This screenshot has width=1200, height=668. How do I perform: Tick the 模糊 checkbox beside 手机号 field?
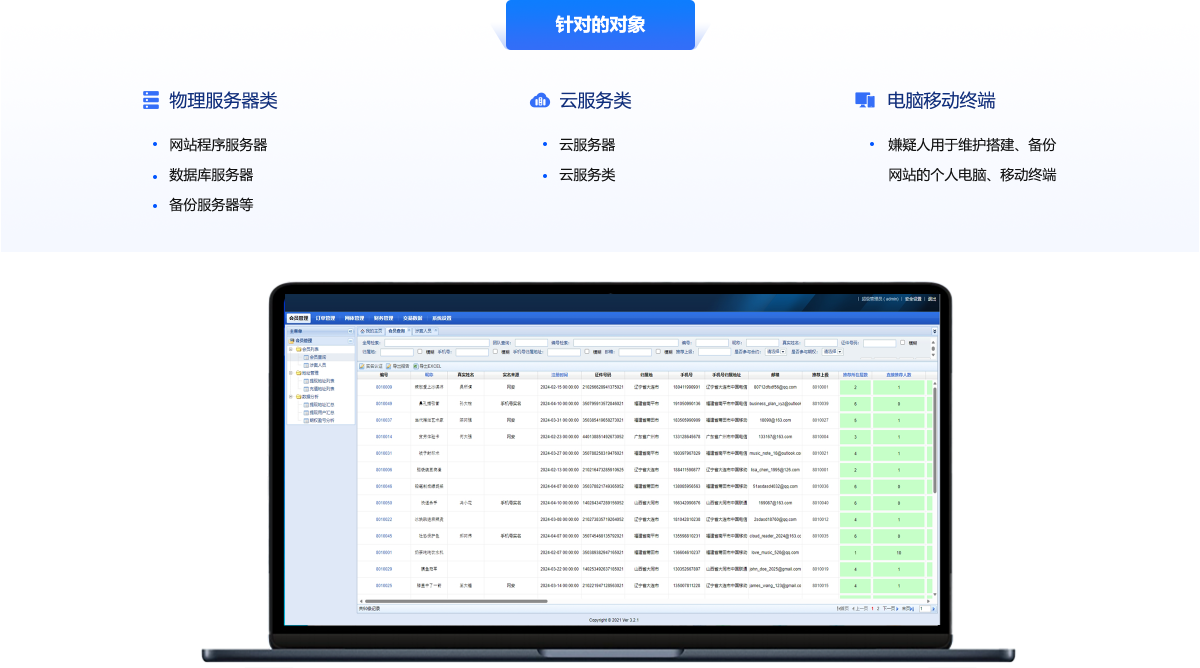coord(495,352)
